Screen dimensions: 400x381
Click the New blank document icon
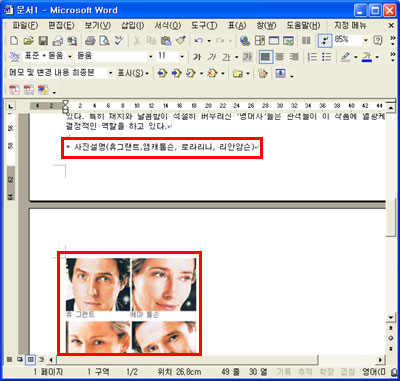(14, 41)
